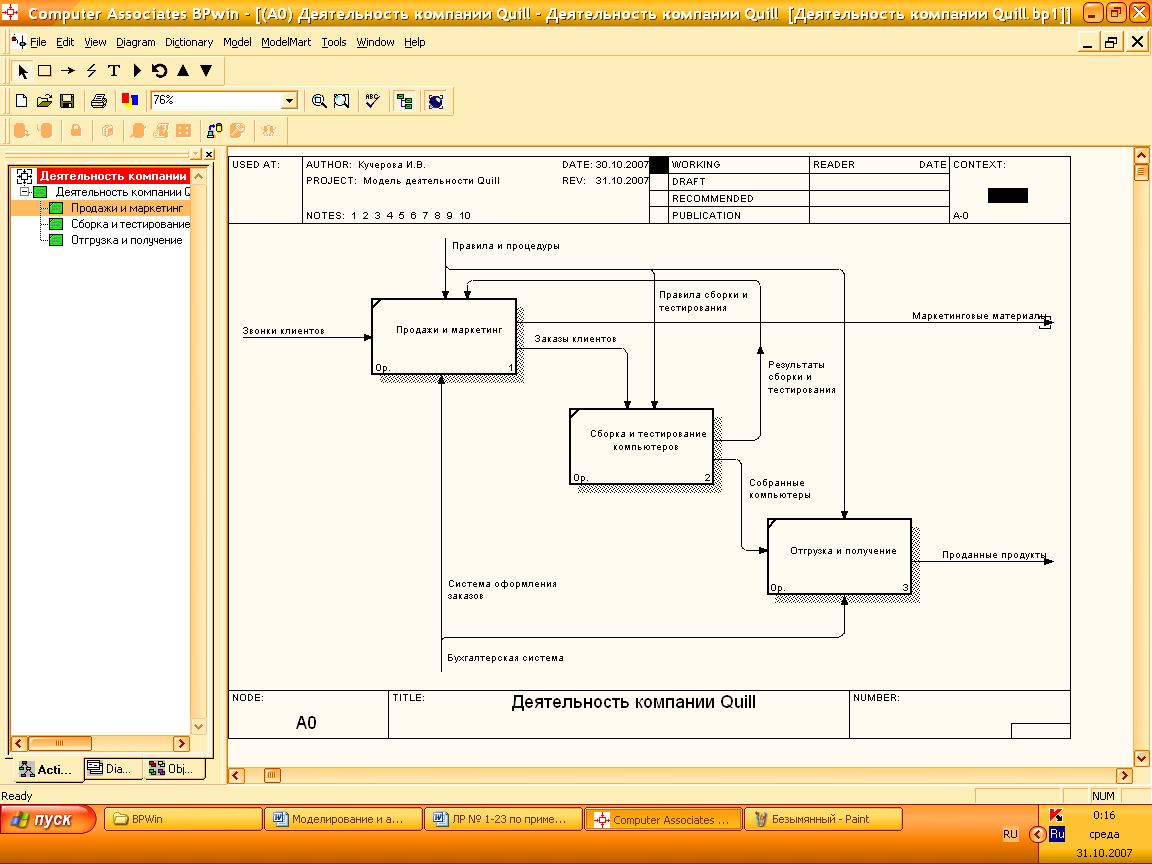The height and width of the screenshot is (864, 1152).
Task: Click the Бухгалтерская система arrow label
Action: [x=505, y=658]
